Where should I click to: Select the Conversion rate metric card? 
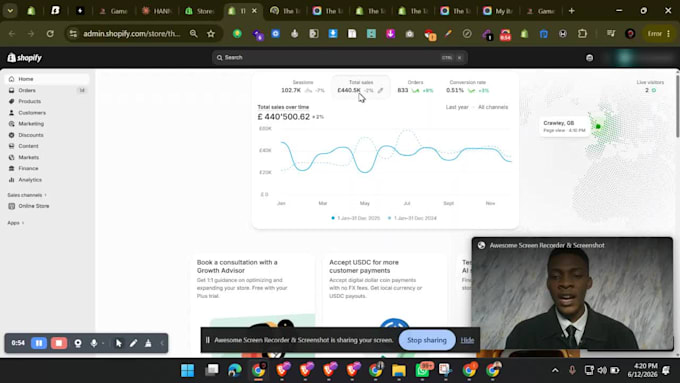click(468, 87)
